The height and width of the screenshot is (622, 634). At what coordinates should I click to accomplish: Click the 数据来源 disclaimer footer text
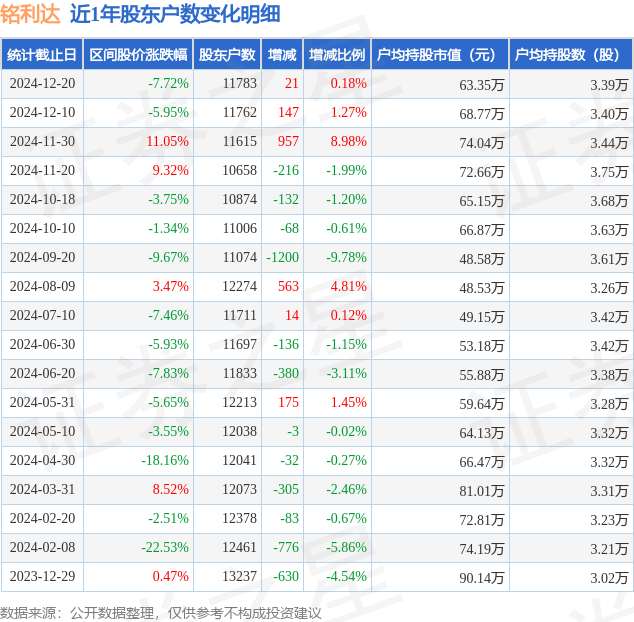pos(161,613)
